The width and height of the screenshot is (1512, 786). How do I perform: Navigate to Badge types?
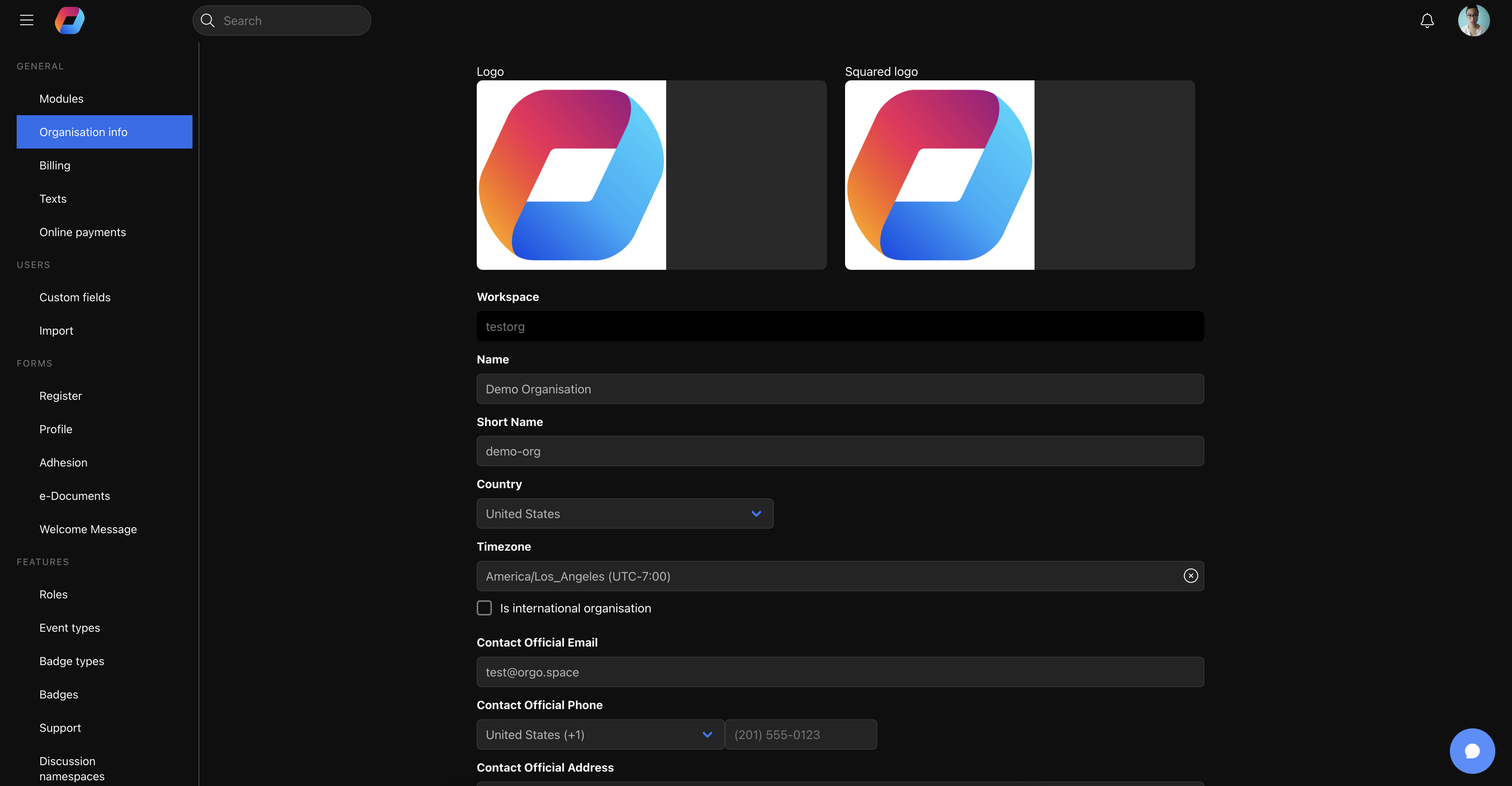[72, 661]
